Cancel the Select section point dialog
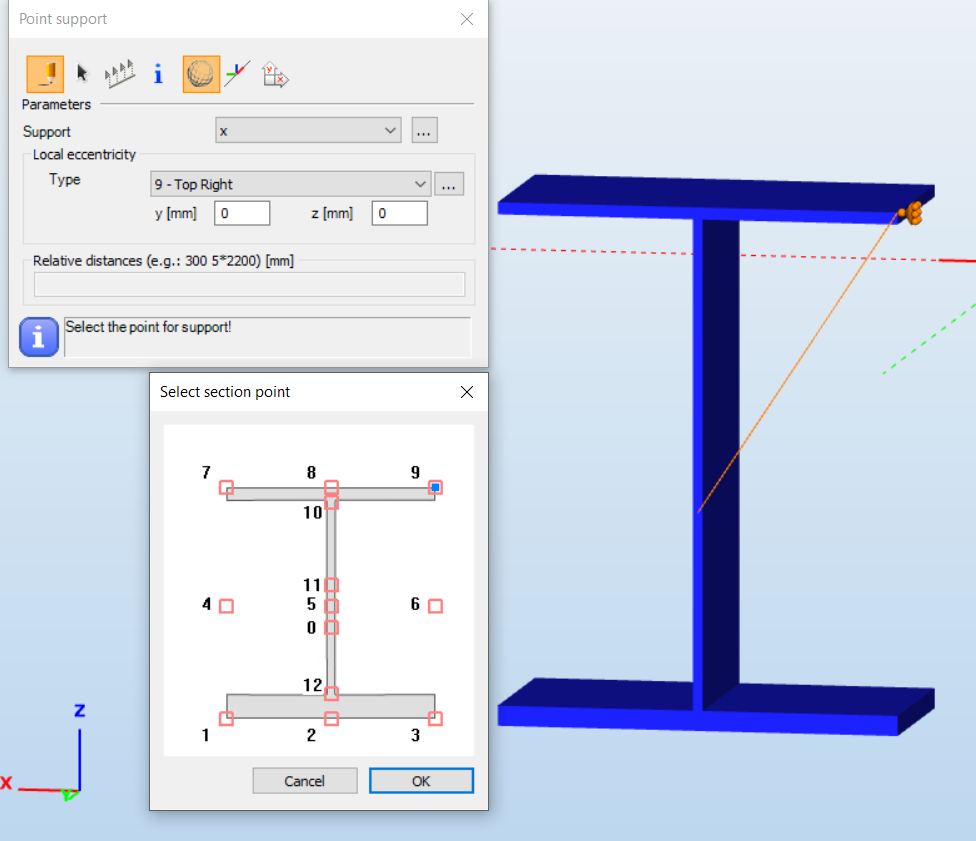The image size is (976, 841). point(304,781)
